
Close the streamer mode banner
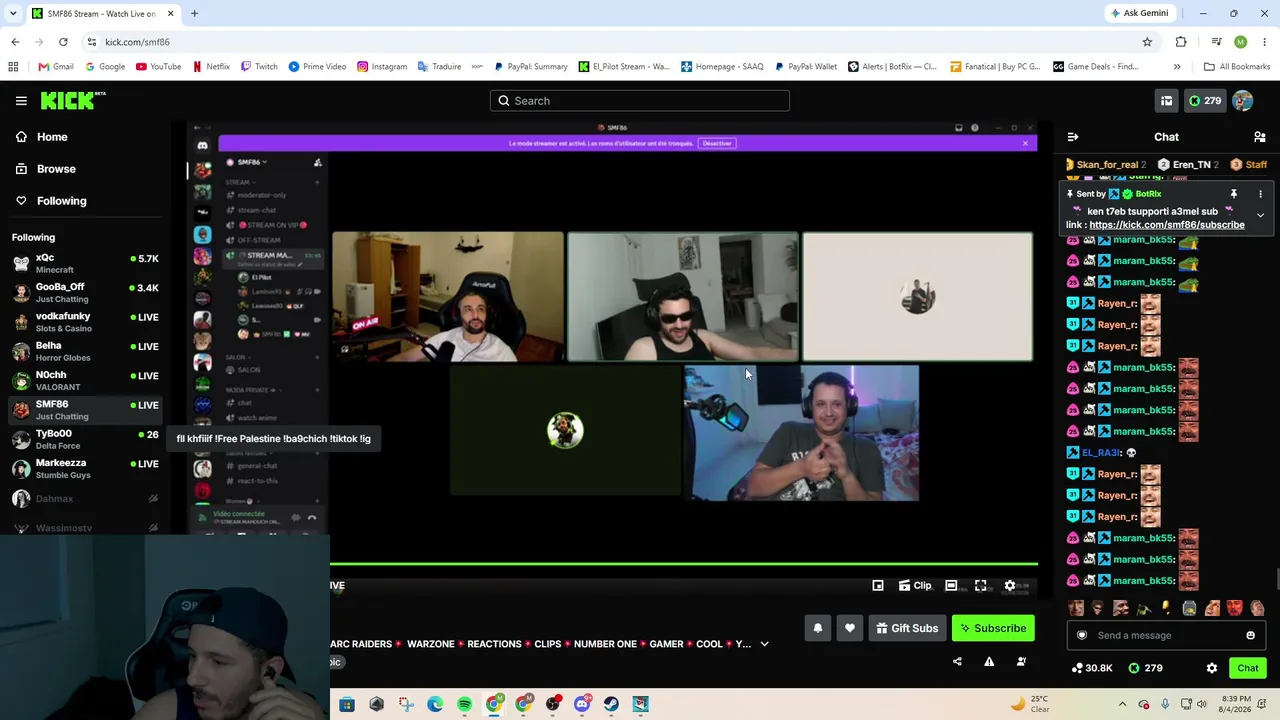(1025, 143)
